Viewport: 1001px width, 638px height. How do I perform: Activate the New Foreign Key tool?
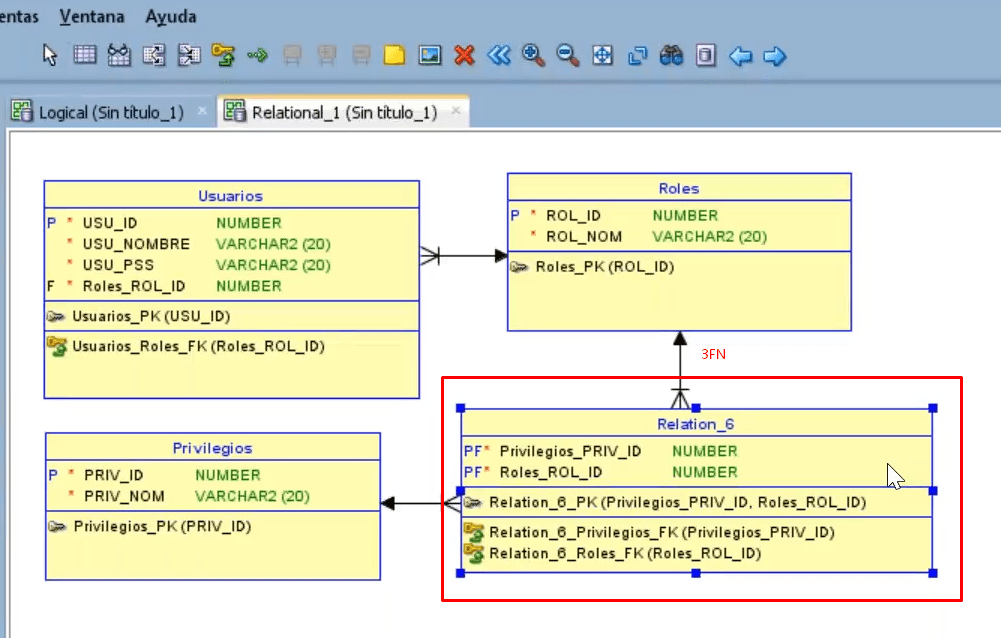tap(225, 55)
